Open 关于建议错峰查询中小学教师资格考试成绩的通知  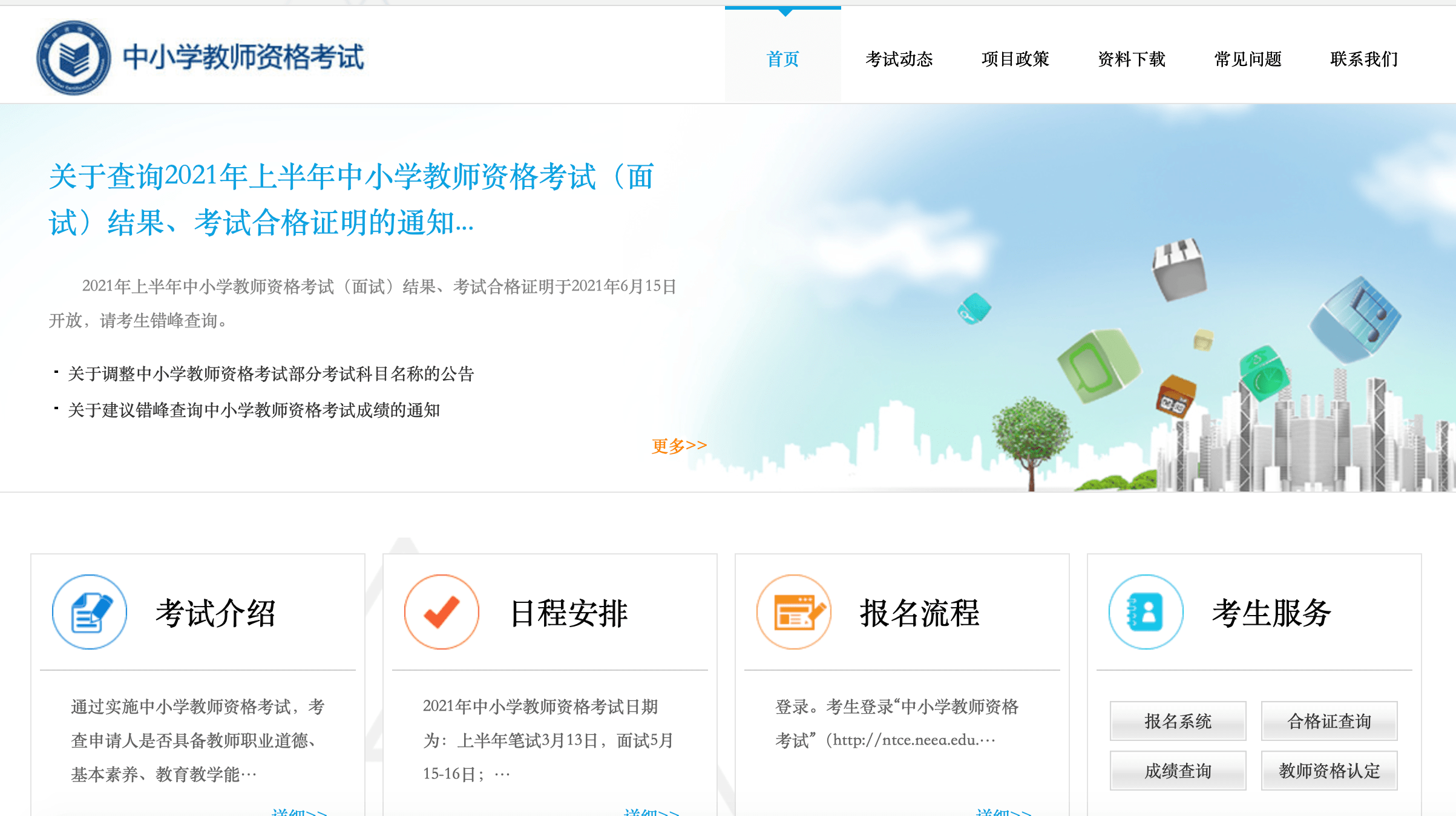coord(254,410)
